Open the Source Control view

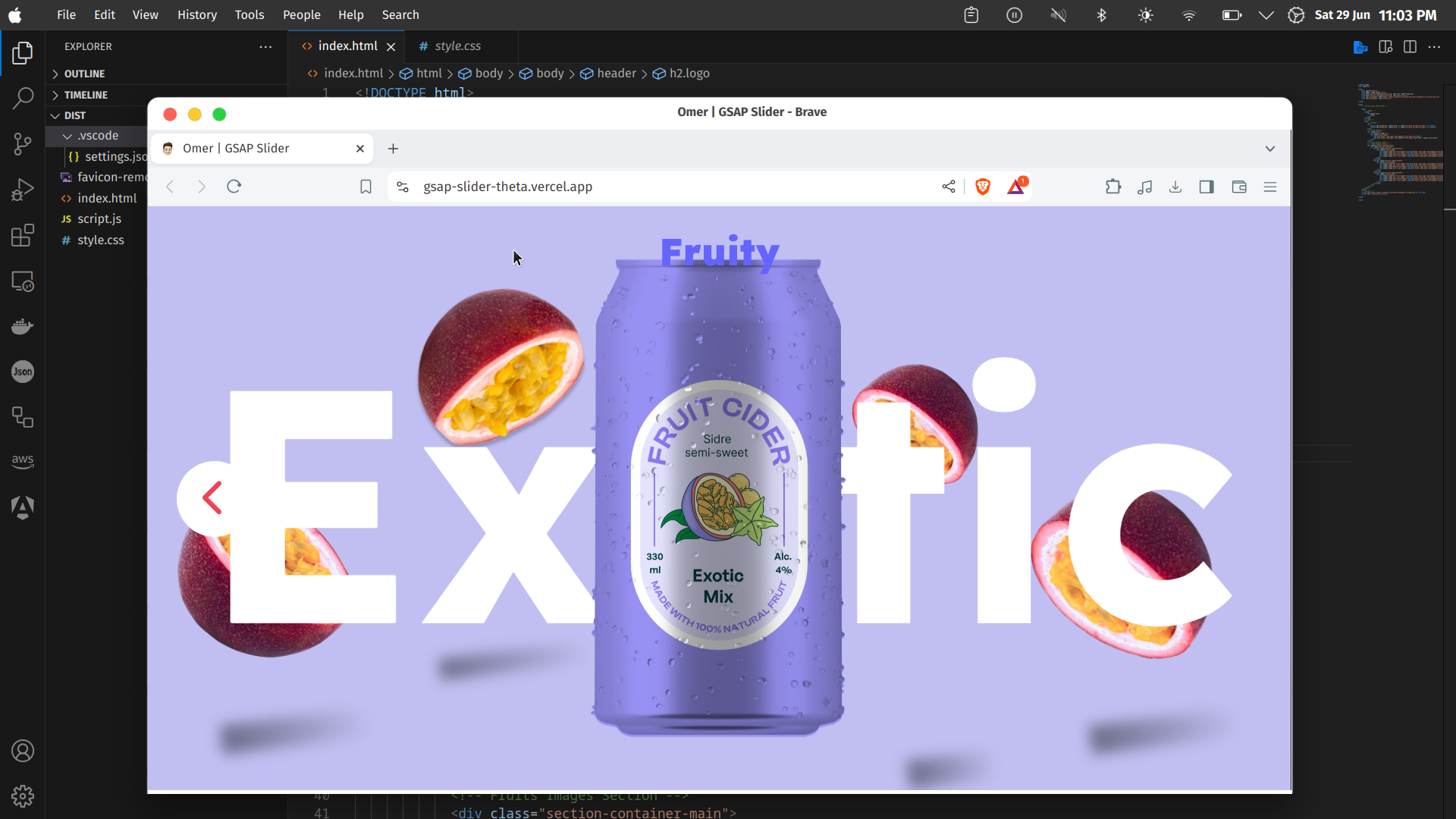point(23,144)
